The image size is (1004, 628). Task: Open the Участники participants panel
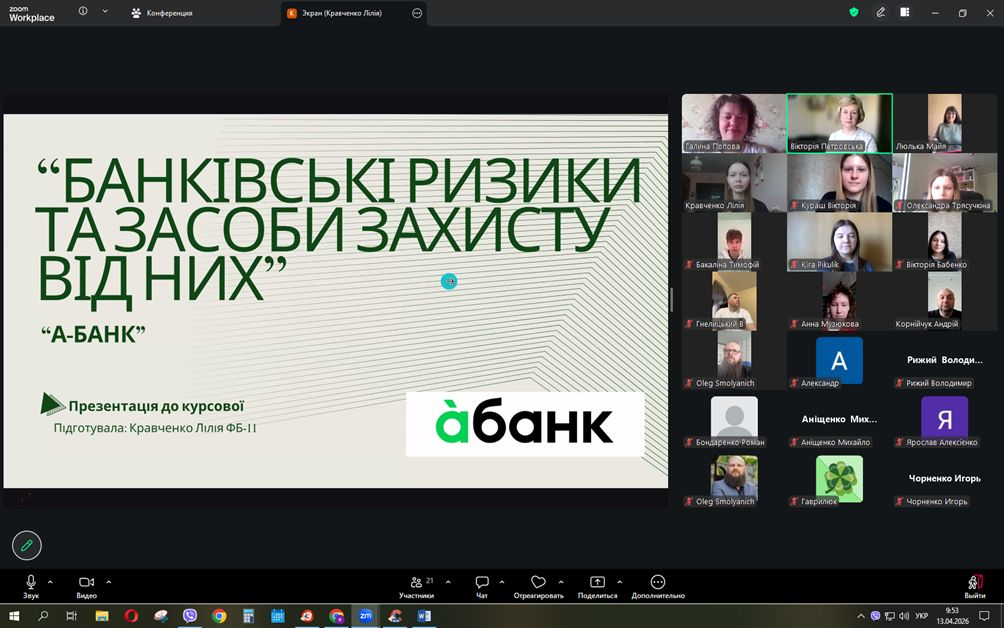416,583
